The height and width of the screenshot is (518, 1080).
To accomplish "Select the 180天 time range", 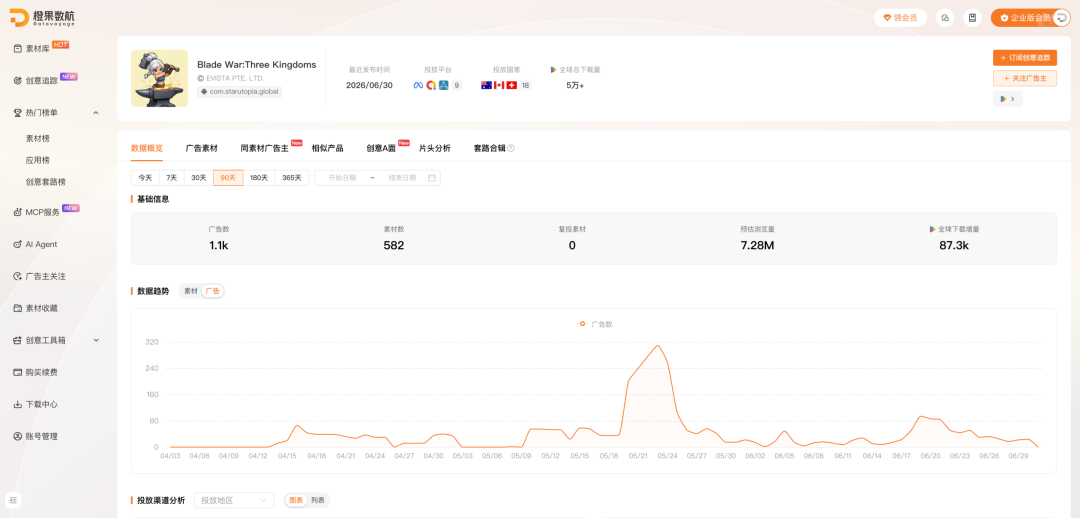I will (x=259, y=178).
